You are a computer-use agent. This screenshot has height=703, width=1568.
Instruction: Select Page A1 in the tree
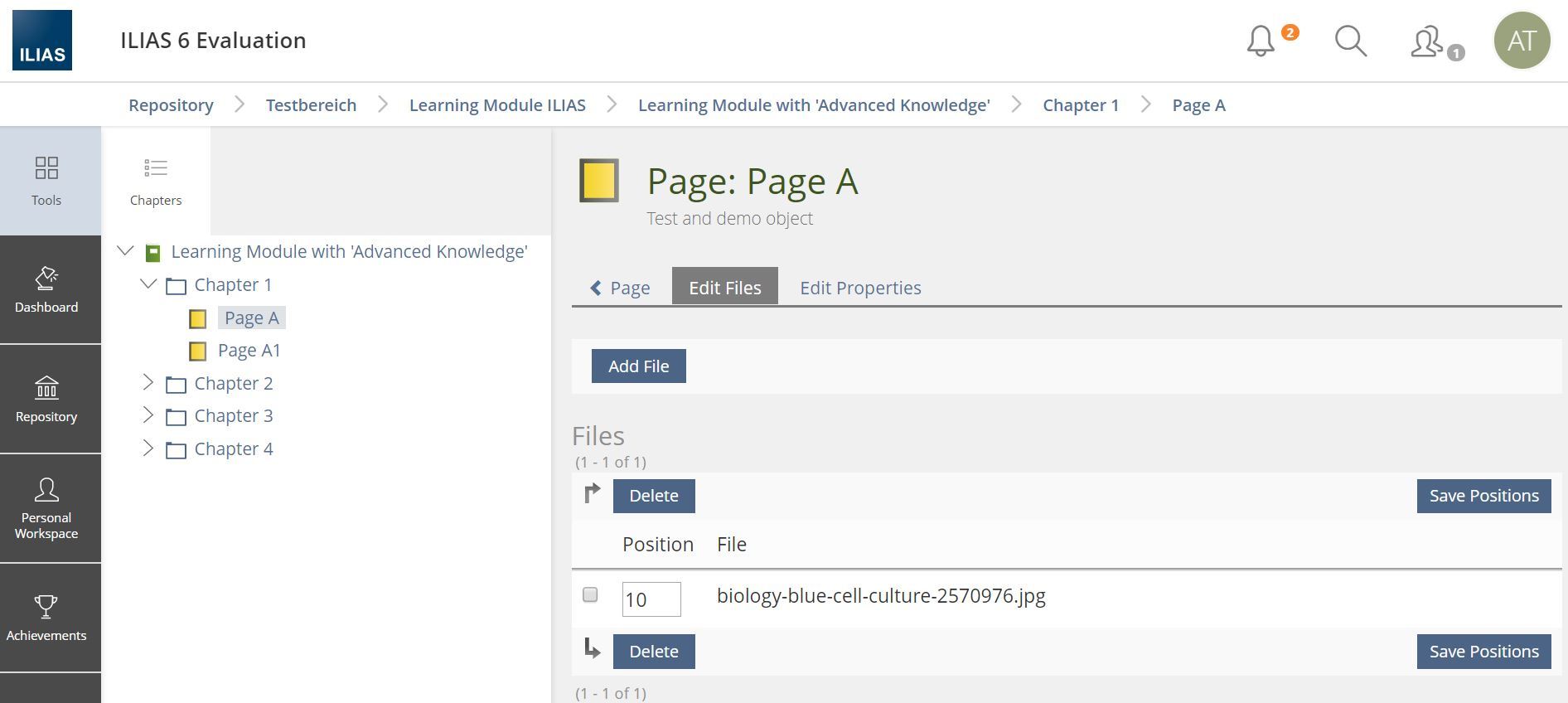(x=249, y=351)
